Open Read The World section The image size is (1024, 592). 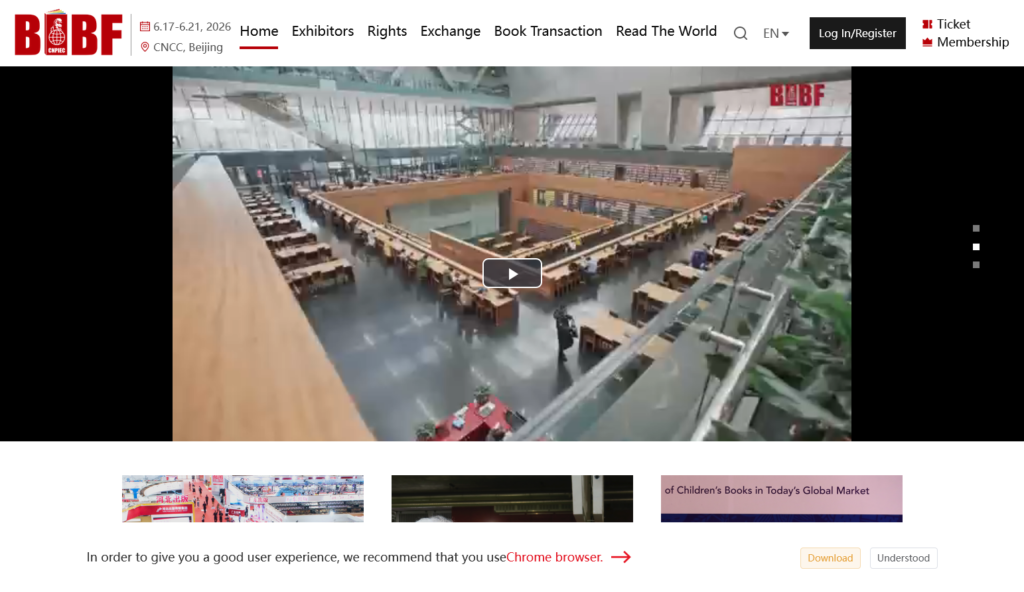(666, 31)
